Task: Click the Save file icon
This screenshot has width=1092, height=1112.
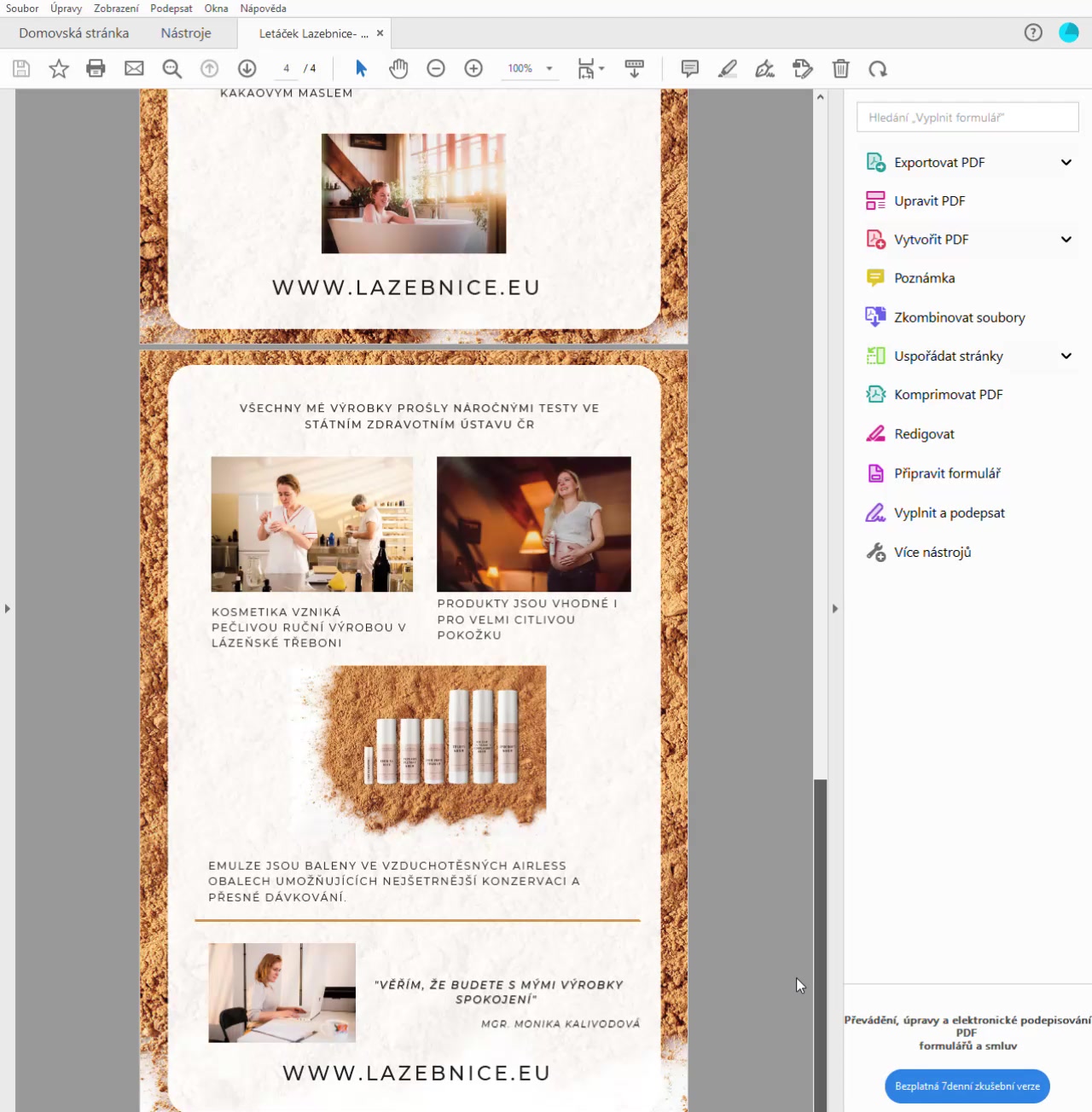Action: (21, 69)
